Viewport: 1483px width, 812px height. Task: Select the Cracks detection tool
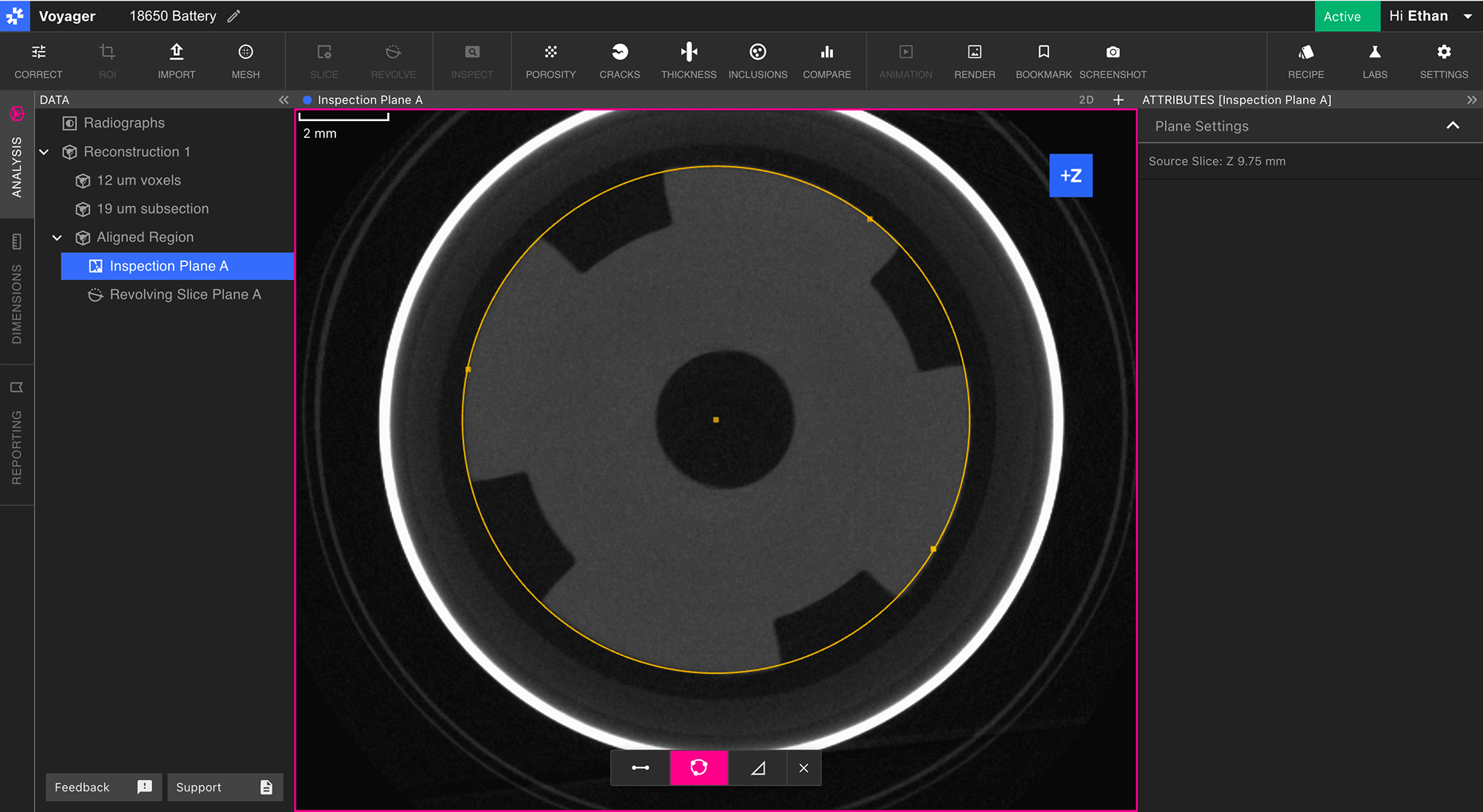(620, 61)
